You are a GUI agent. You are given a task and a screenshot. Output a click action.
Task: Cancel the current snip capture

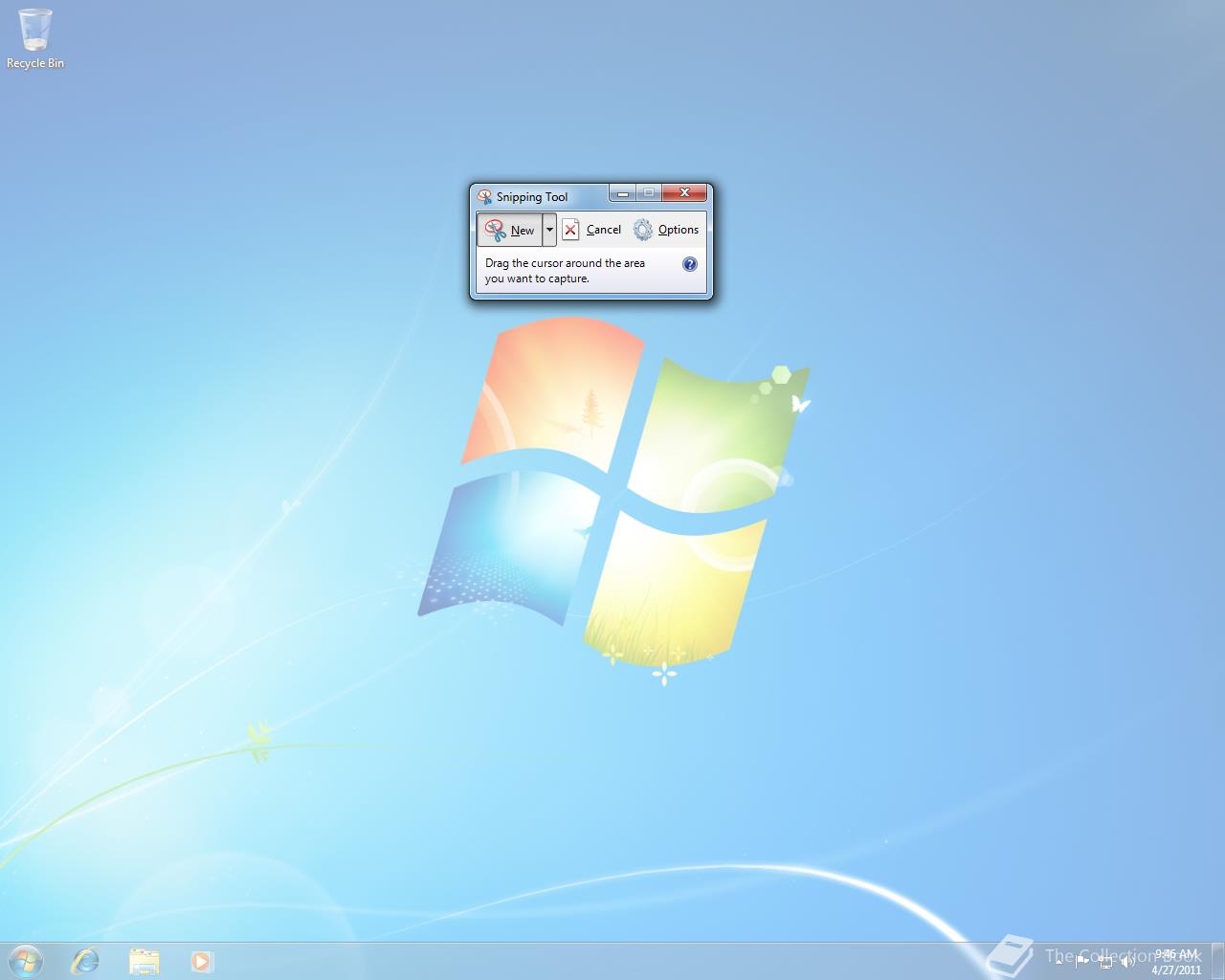point(603,229)
